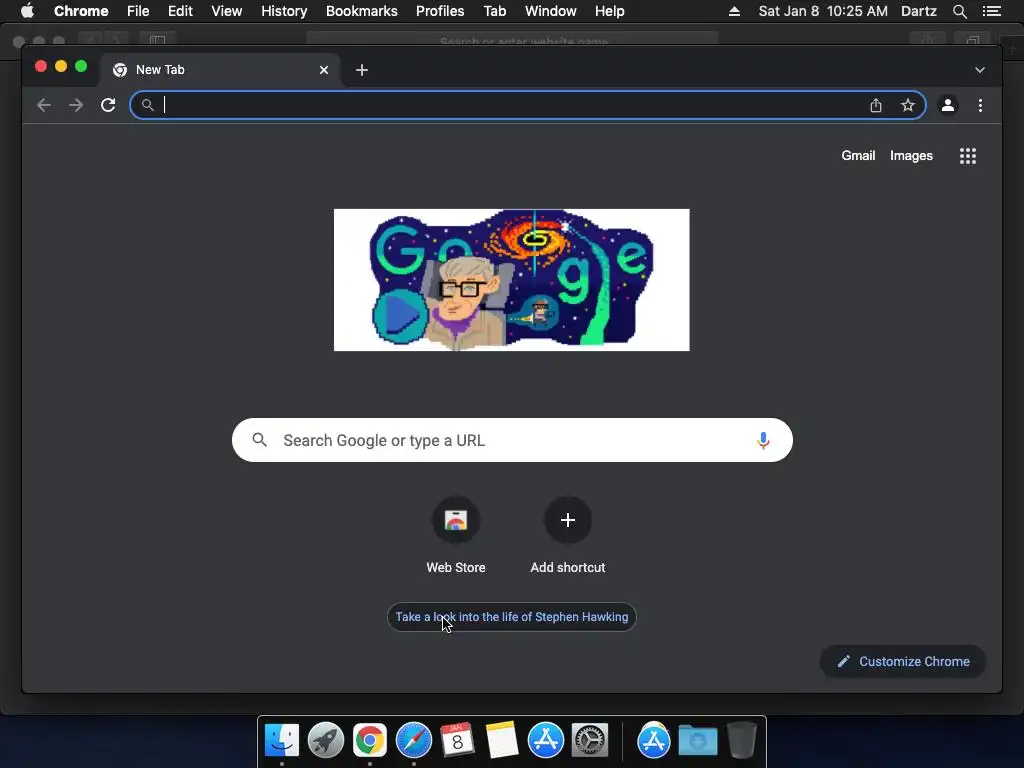Screen dimensions: 1024x768
Task: Click the Customize Chrome button
Action: pyautogui.click(x=903, y=662)
